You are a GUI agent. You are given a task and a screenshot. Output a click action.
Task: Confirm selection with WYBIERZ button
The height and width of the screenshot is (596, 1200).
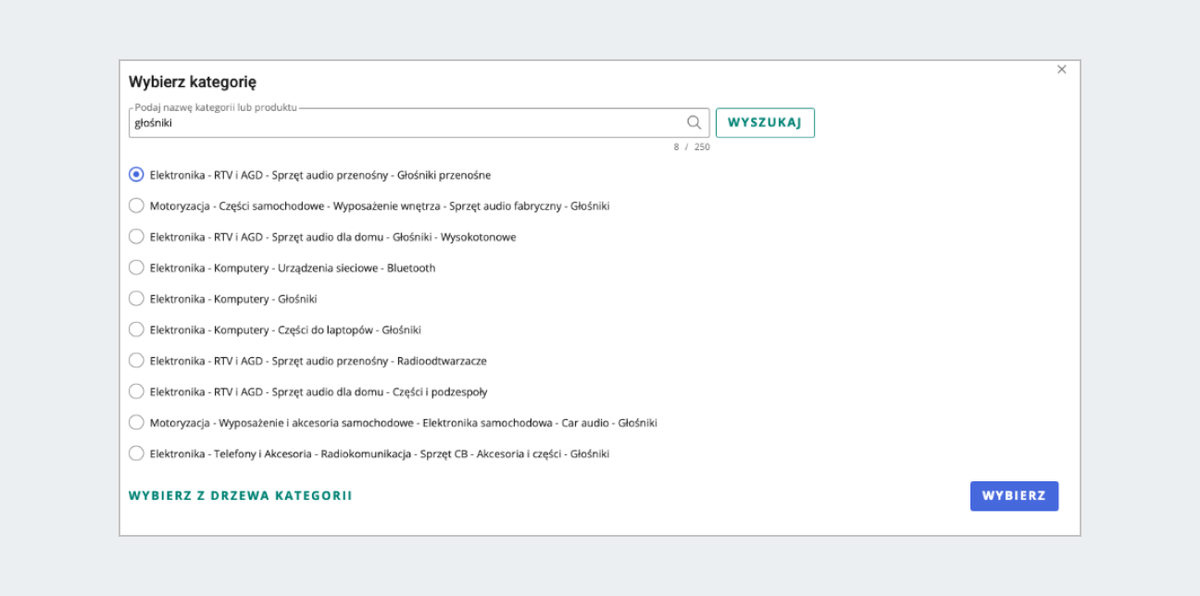point(1013,496)
